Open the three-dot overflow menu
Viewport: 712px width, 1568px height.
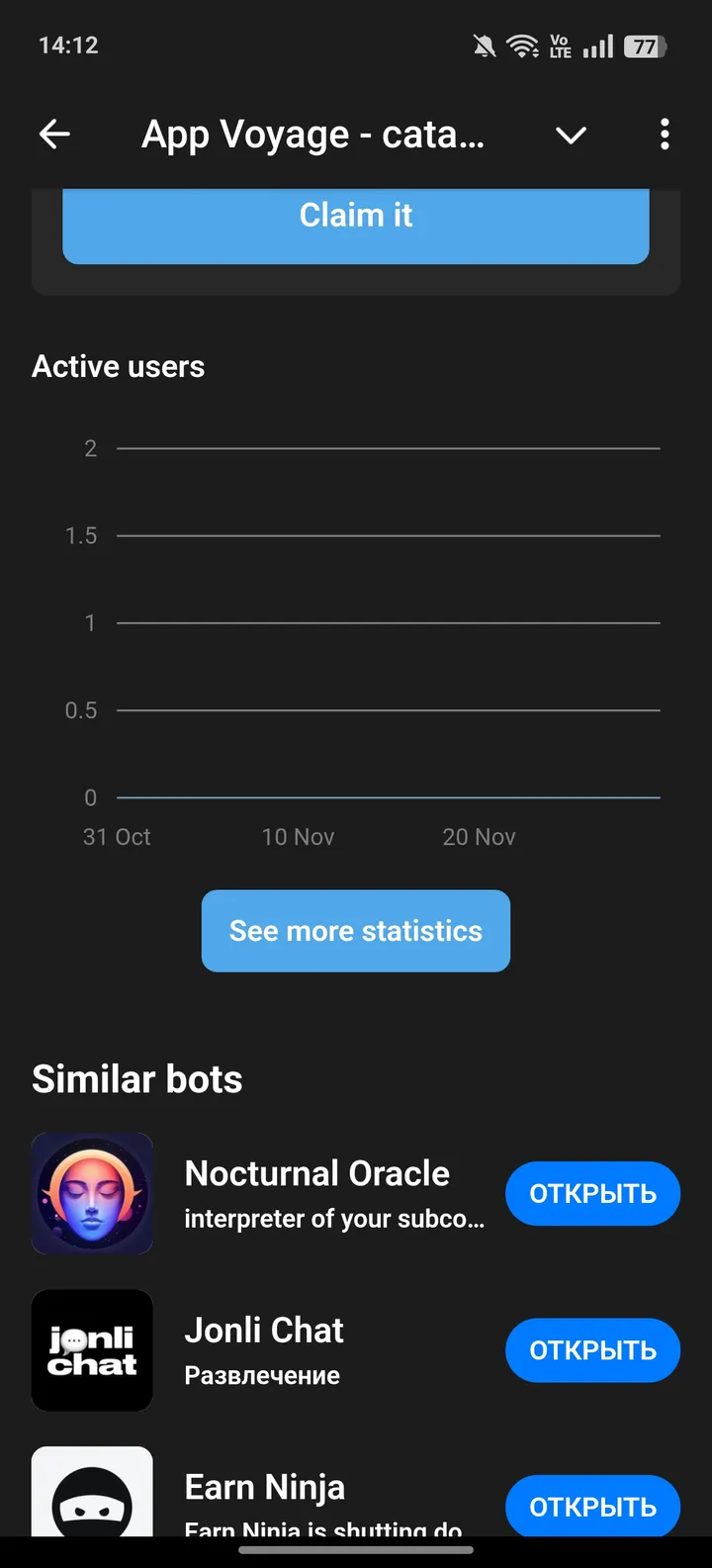pos(665,135)
